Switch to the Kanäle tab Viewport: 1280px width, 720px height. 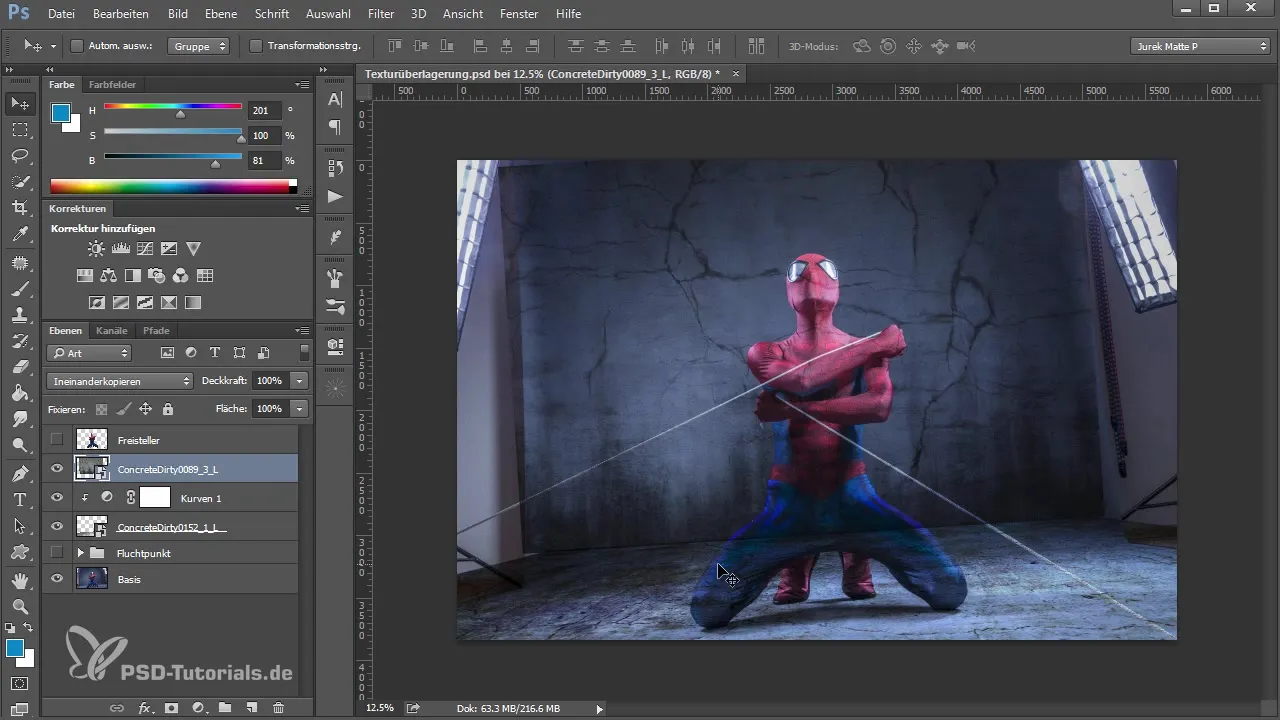[x=112, y=330]
